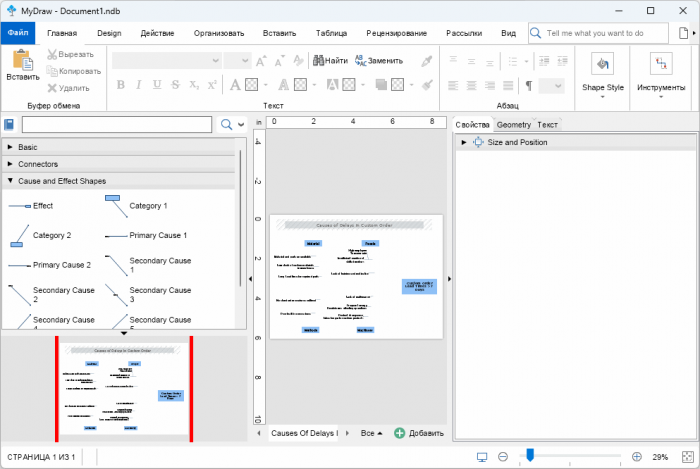Expand the Connectors shapes library
This screenshot has height=469, width=700.
click(38, 164)
